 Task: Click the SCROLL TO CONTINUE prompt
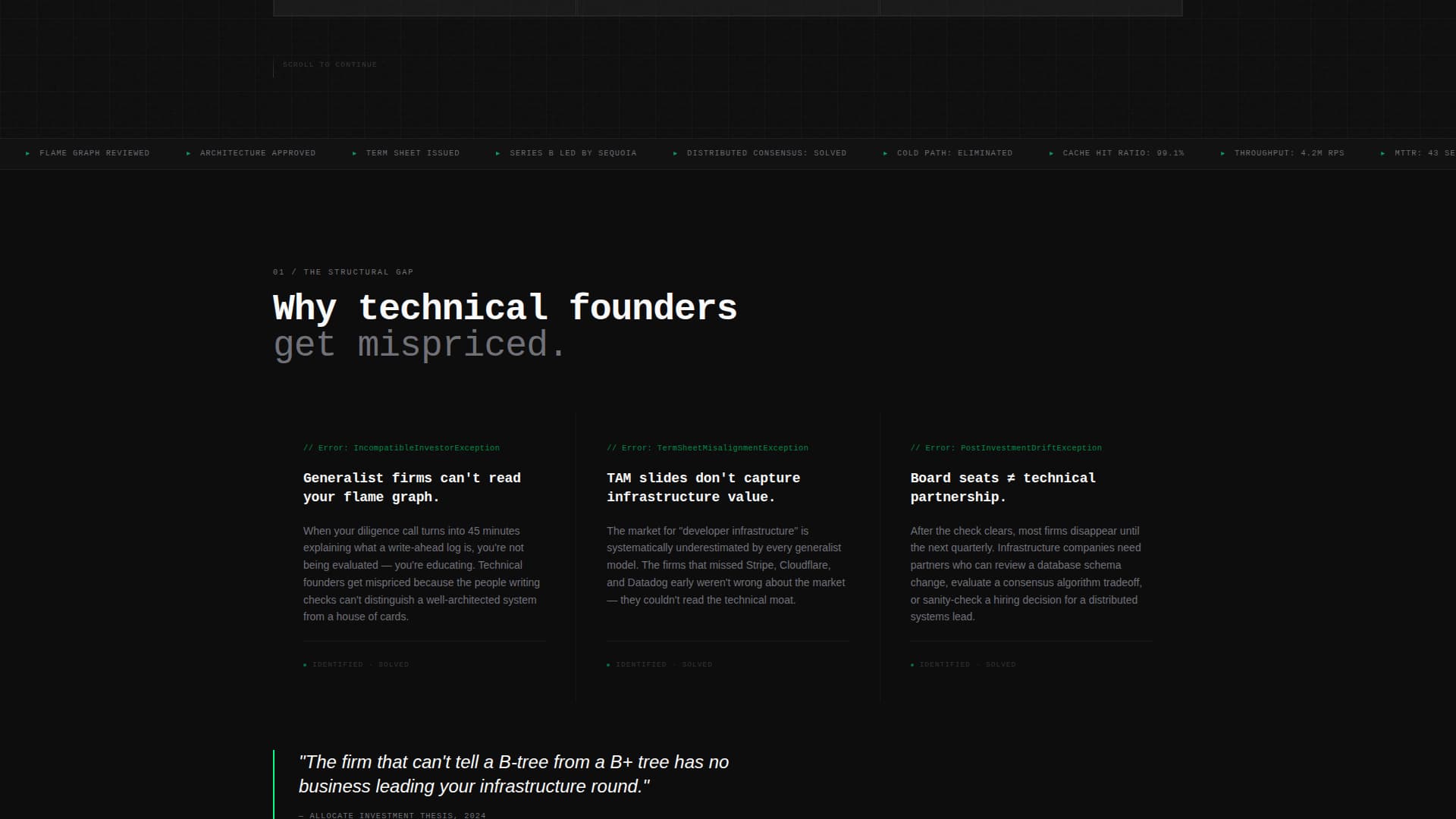coord(331,64)
